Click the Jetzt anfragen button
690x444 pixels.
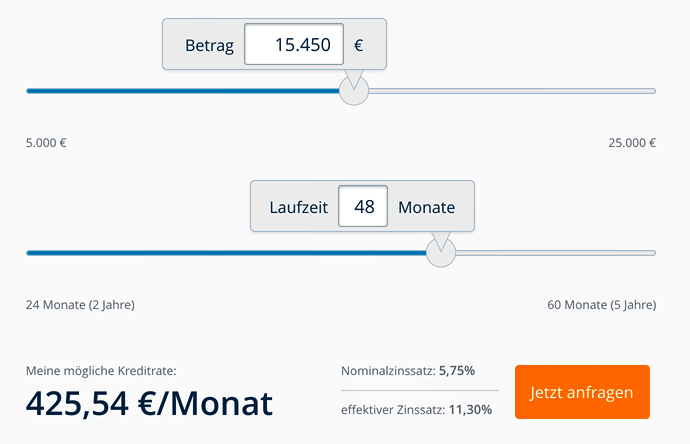click(x=582, y=392)
